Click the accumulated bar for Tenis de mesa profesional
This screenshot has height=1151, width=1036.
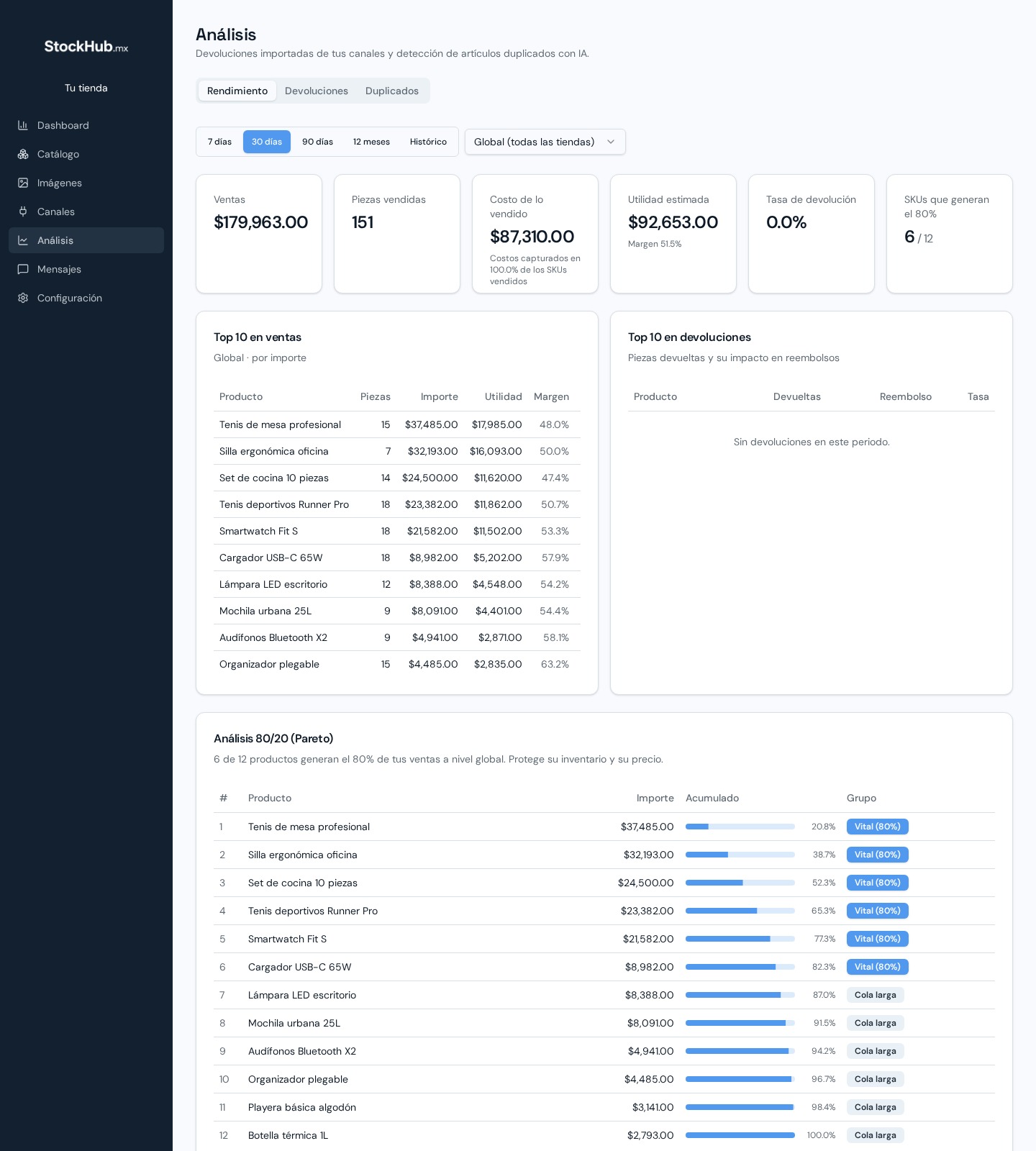(740, 827)
